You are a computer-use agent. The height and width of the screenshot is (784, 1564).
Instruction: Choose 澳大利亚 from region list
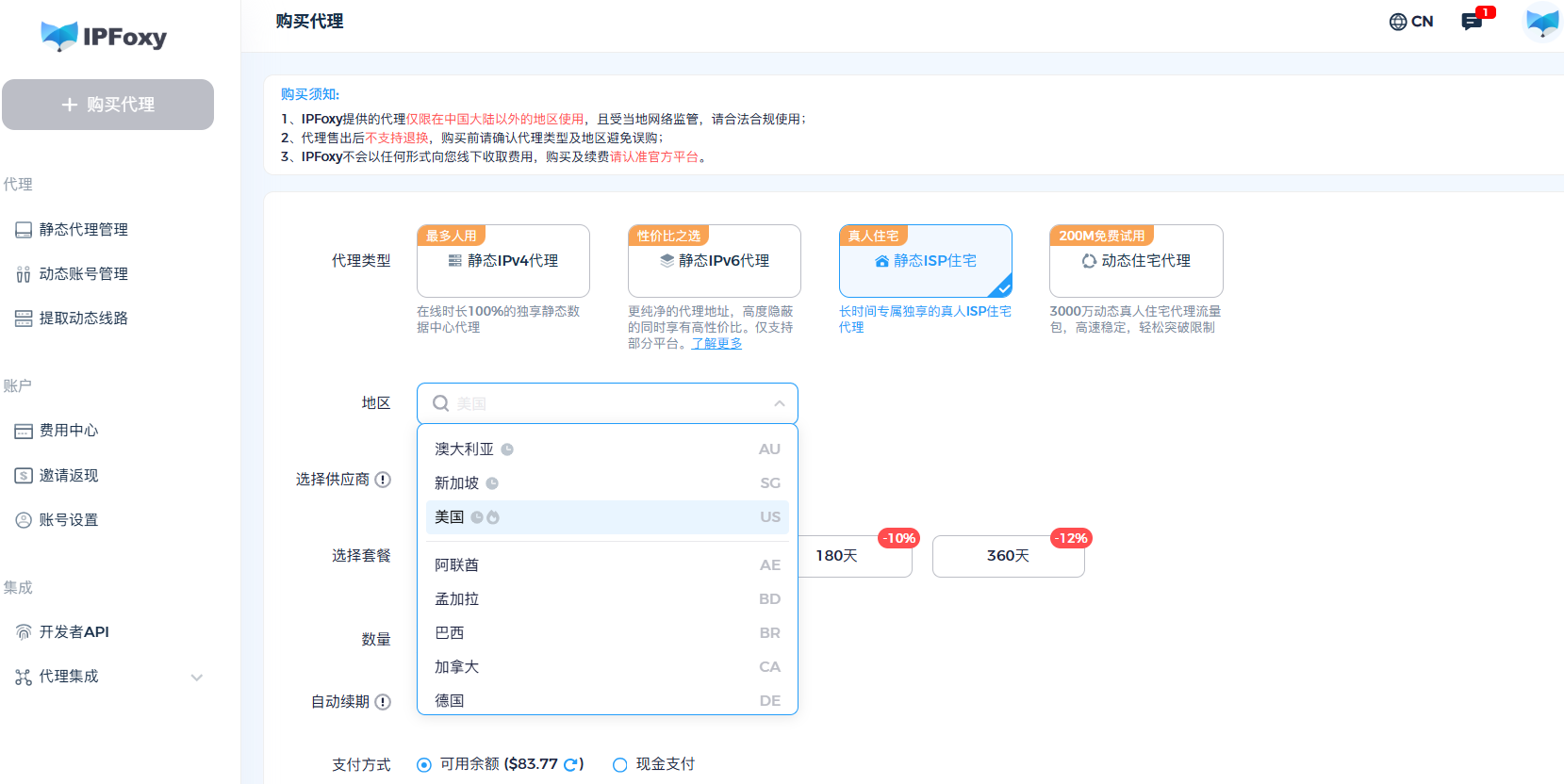[607, 449]
